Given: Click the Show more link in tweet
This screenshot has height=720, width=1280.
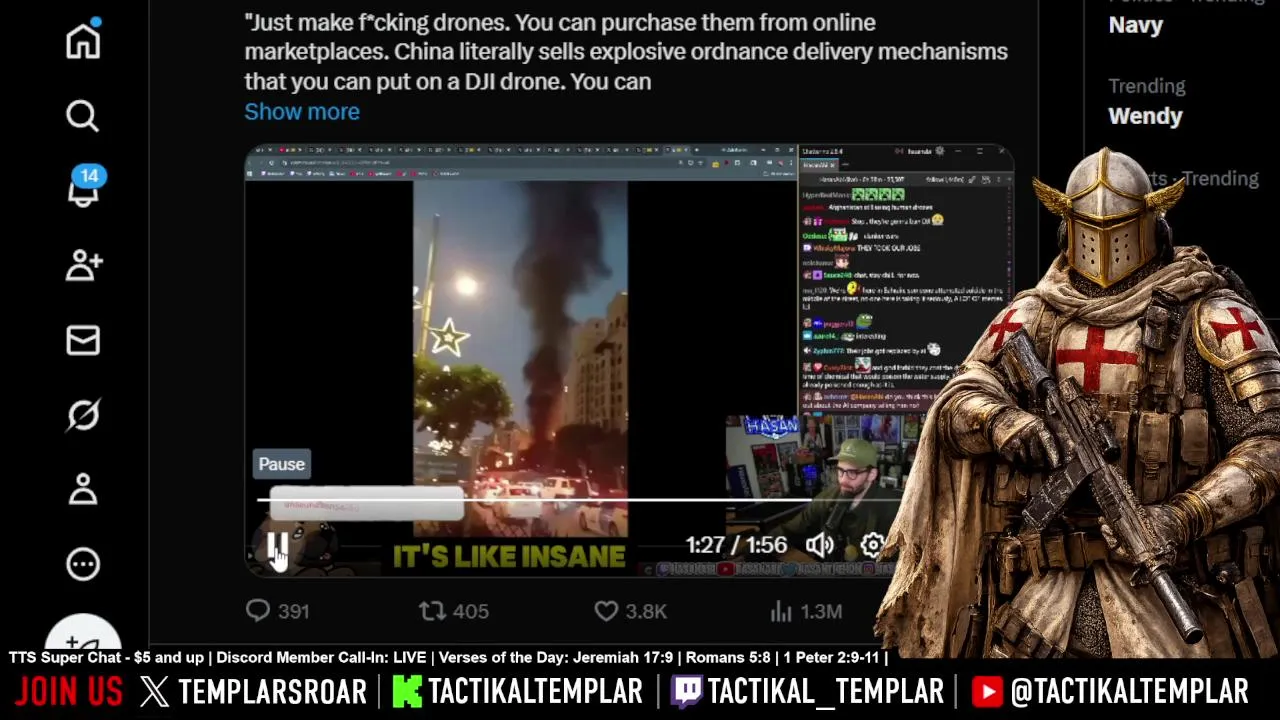Looking at the screenshot, I should pos(302,112).
